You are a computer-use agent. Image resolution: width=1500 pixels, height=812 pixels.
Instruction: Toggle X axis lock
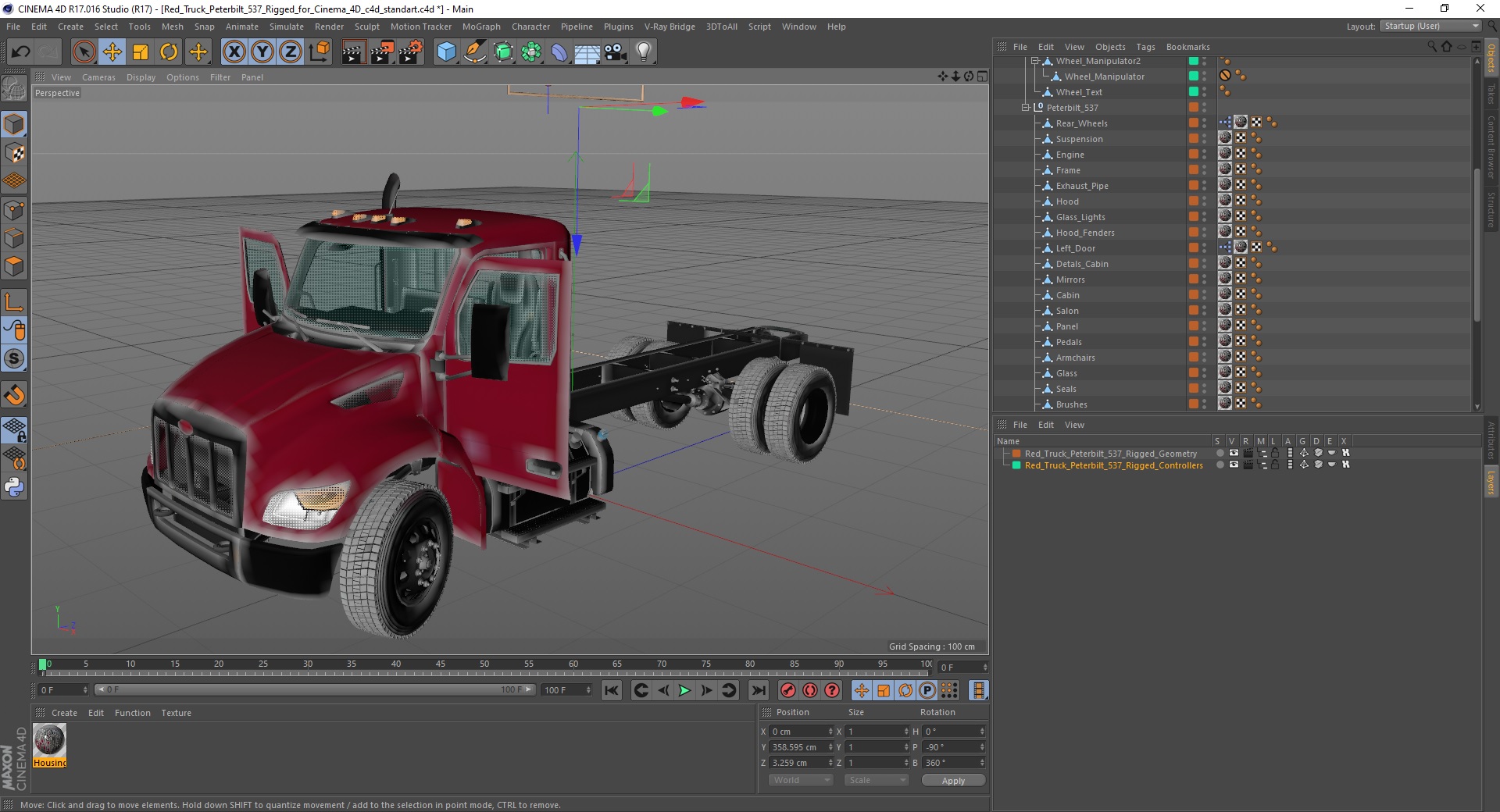pos(234,52)
